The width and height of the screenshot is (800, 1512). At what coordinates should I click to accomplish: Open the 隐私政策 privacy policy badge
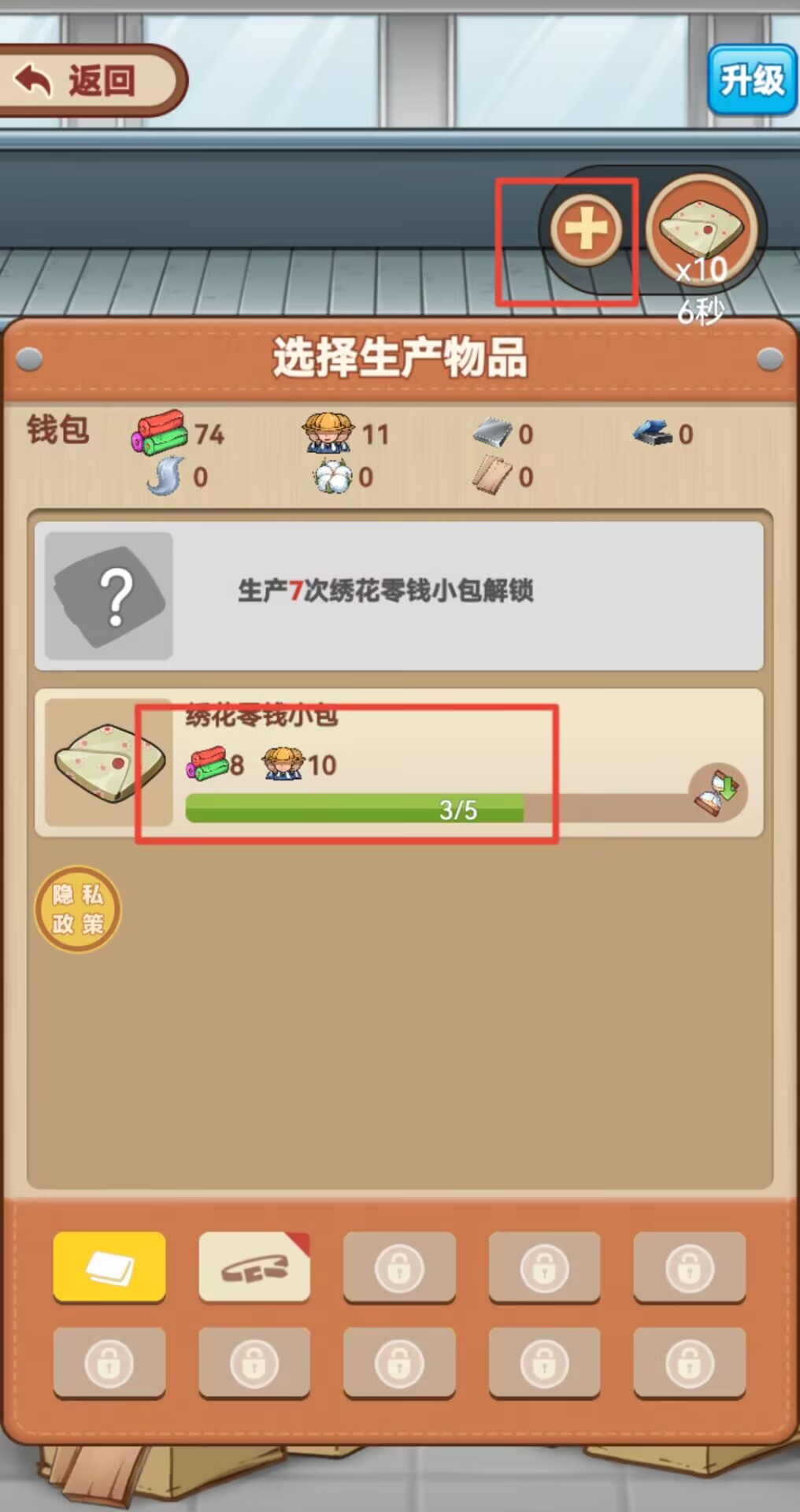(77, 910)
